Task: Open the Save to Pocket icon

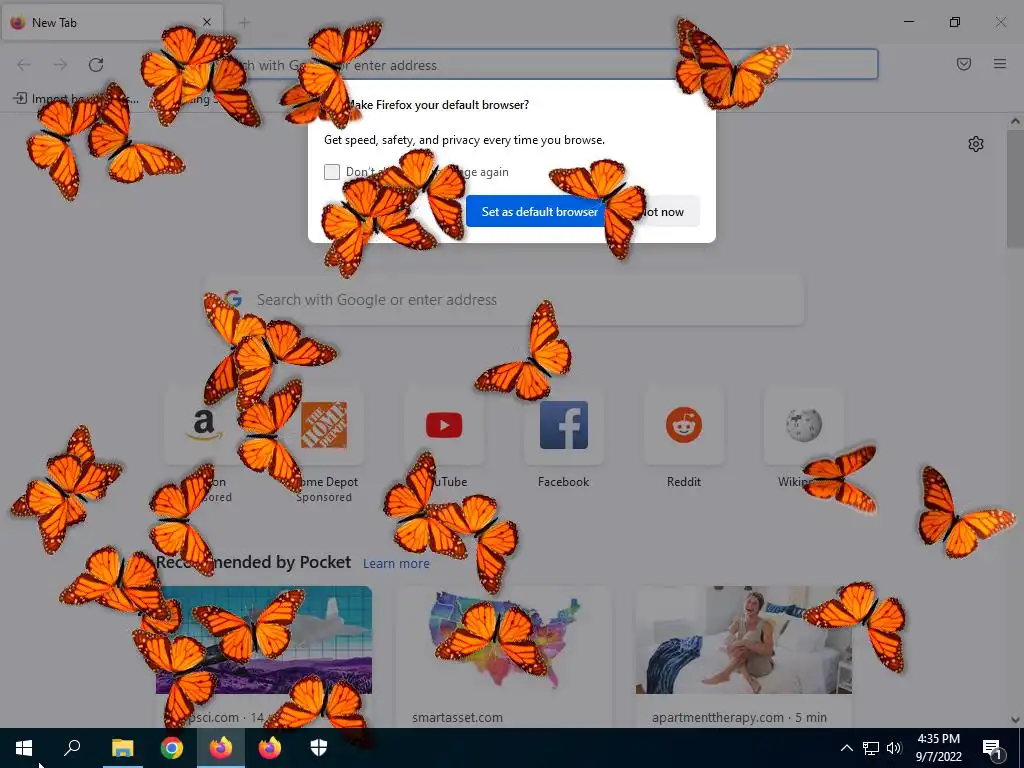Action: (x=964, y=64)
